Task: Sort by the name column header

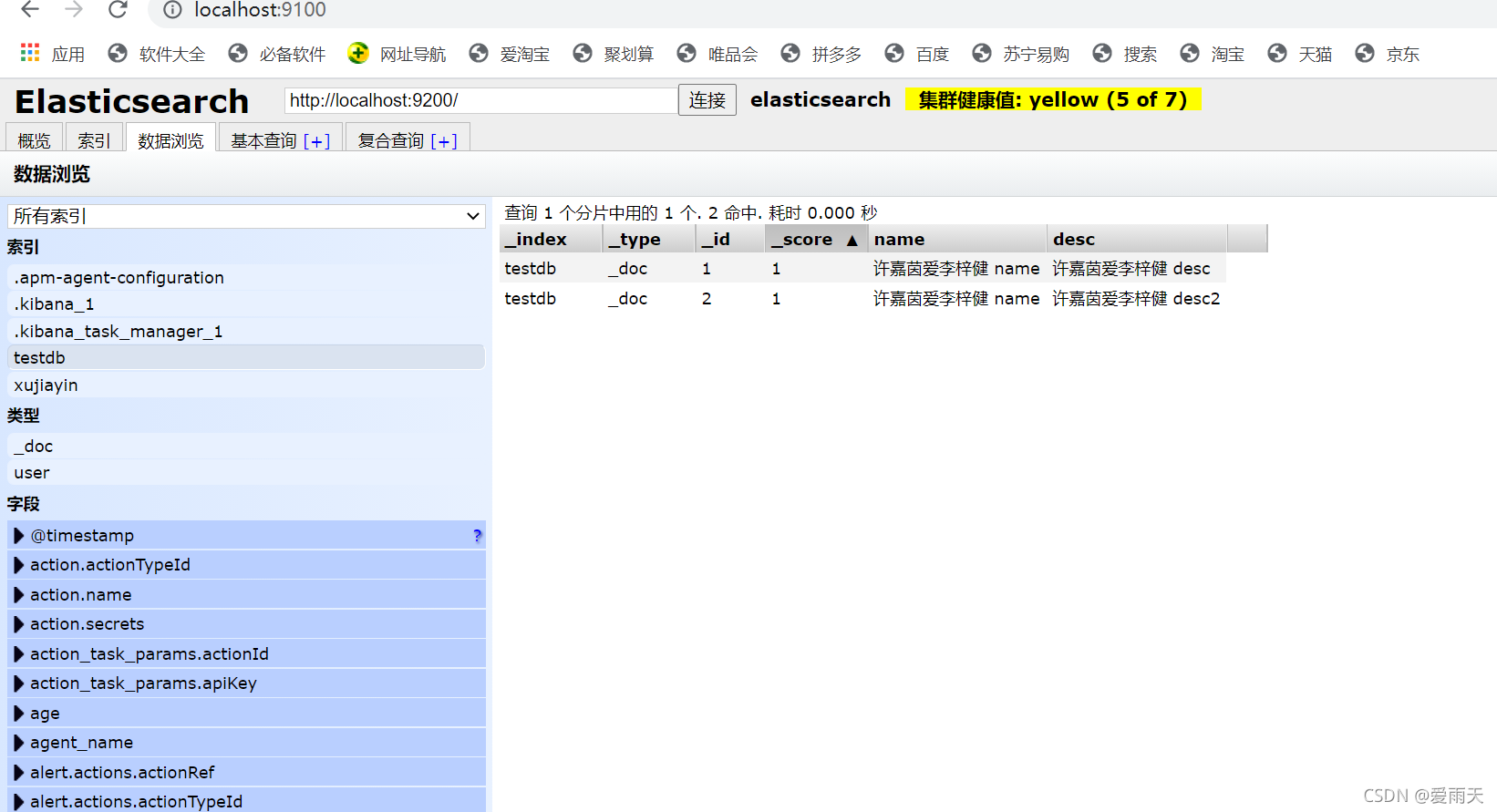Action: 956,239
